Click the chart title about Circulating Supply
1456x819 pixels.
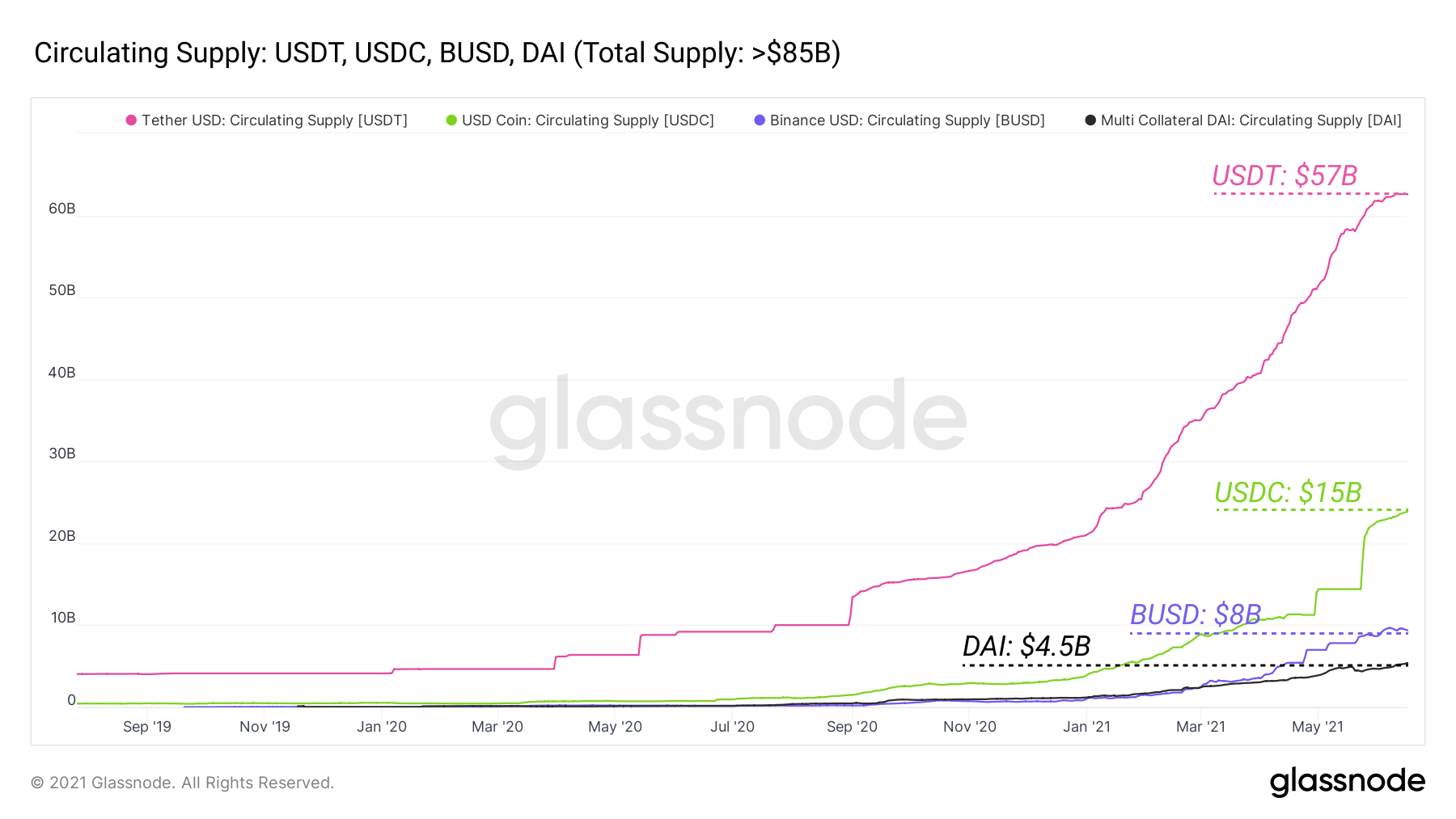437,53
